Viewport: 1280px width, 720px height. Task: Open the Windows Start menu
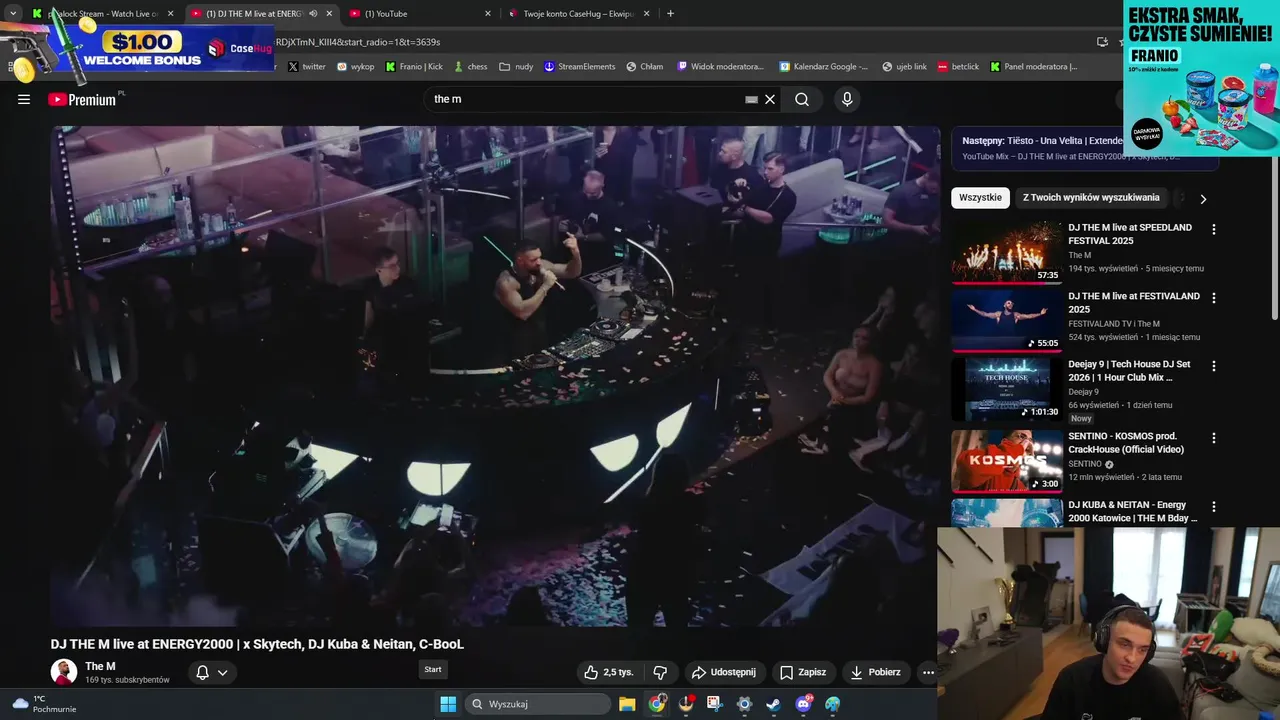pos(448,704)
